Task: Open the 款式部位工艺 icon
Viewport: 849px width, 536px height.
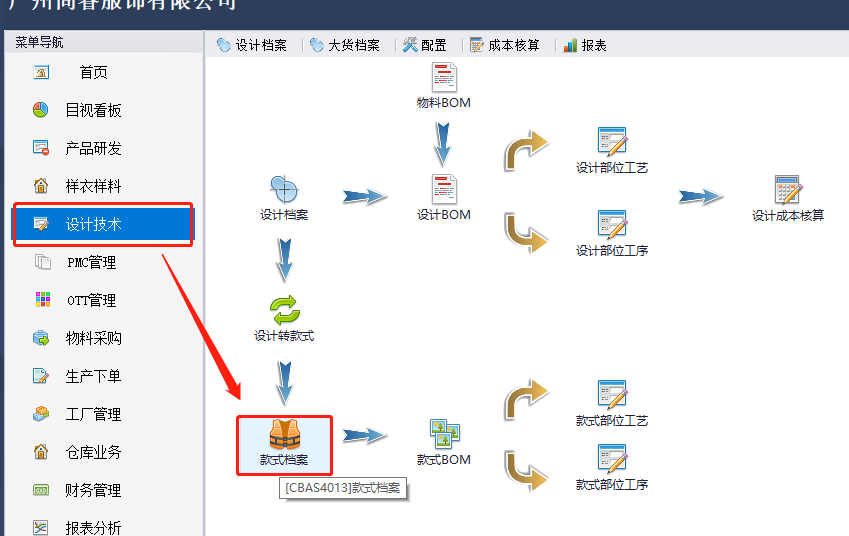Action: tap(612, 395)
